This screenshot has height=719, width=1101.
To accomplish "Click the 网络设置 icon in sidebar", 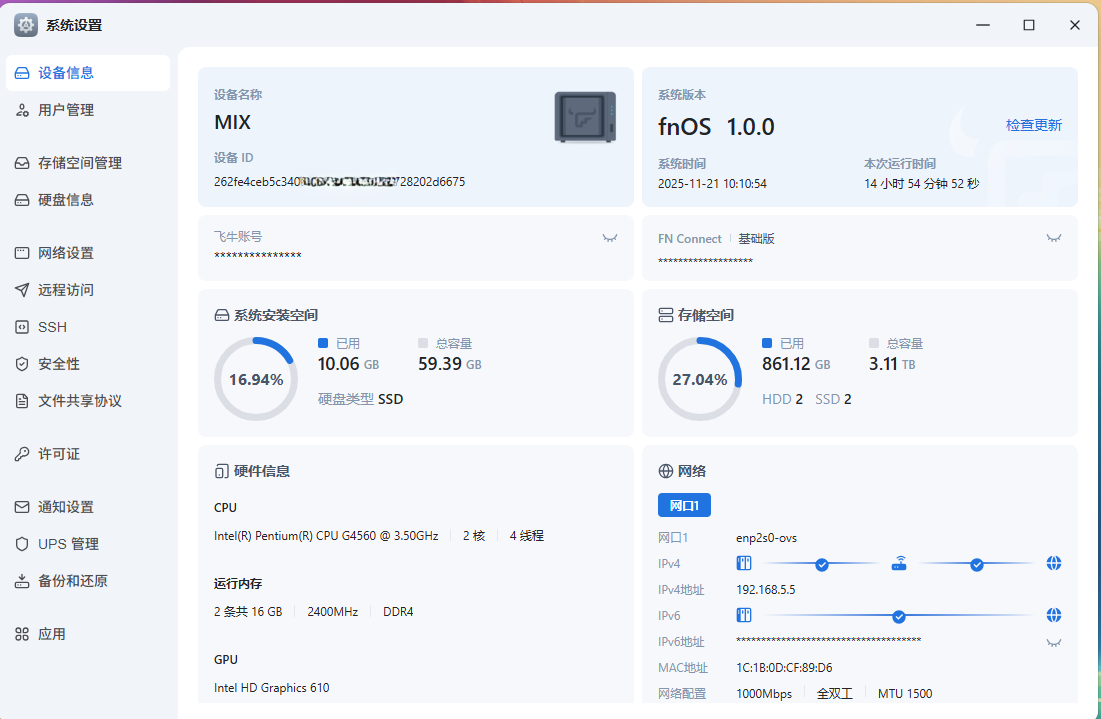I will click(x=22, y=253).
